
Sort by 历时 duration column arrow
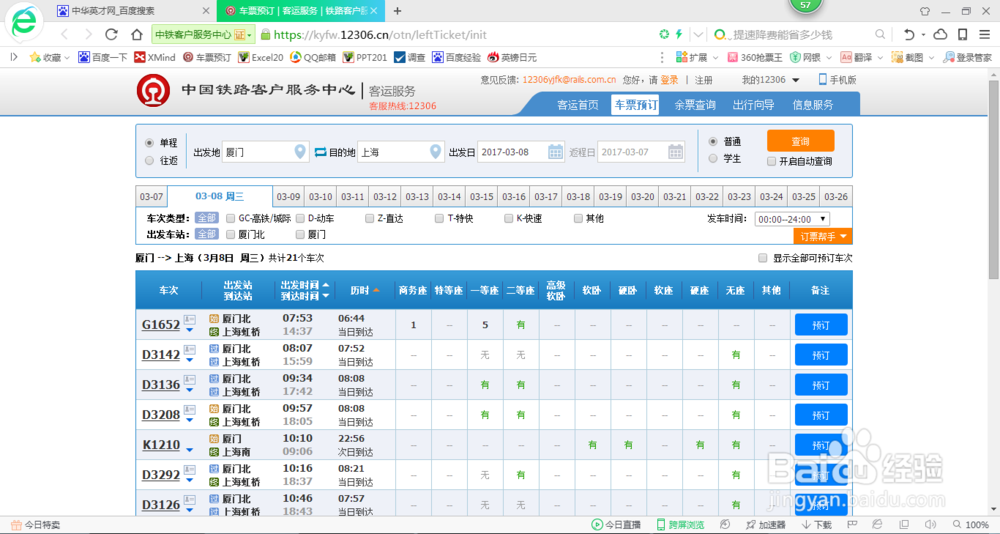(376, 290)
